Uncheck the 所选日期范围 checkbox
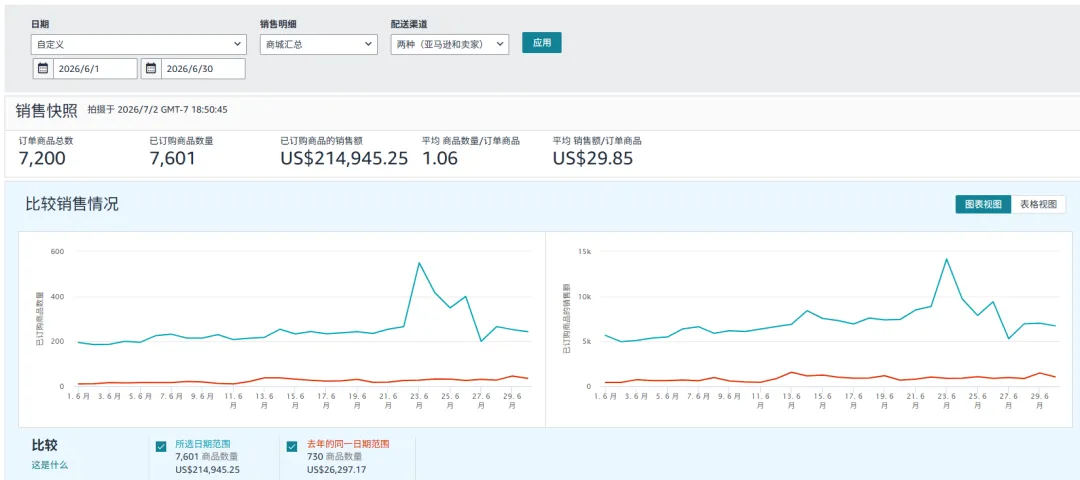The width and height of the screenshot is (1080, 480). tap(161, 447)
